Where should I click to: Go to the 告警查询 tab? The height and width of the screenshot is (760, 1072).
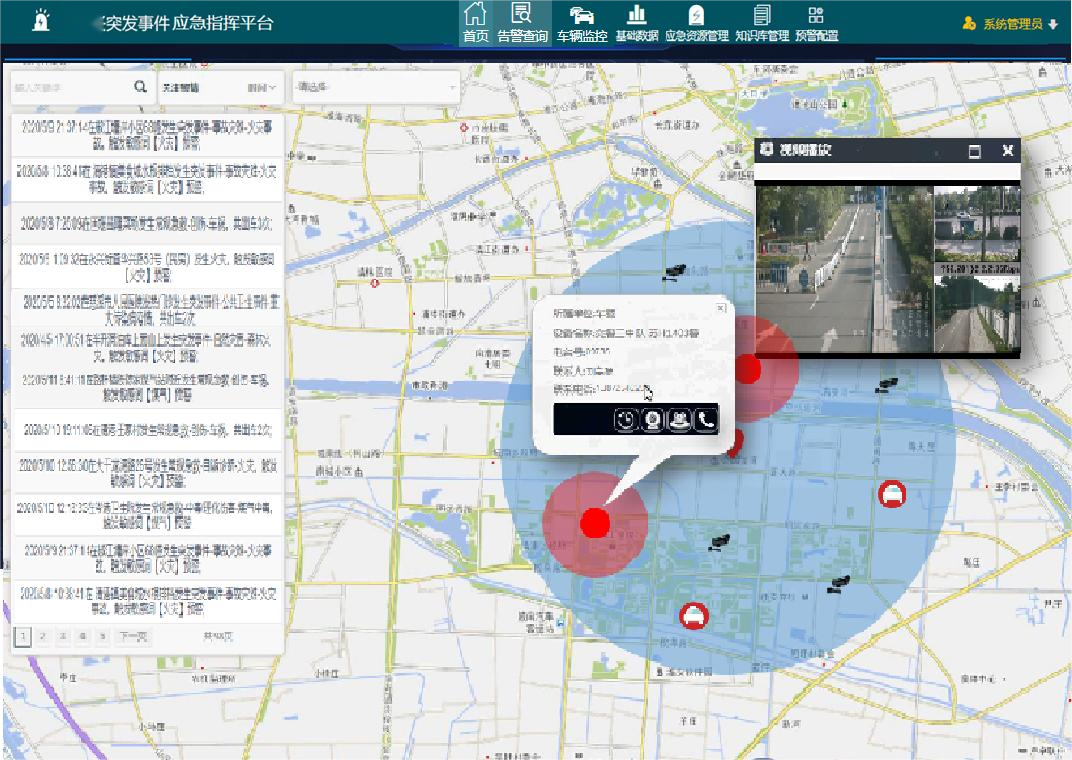pyautogui.click(x=522, y=24)
